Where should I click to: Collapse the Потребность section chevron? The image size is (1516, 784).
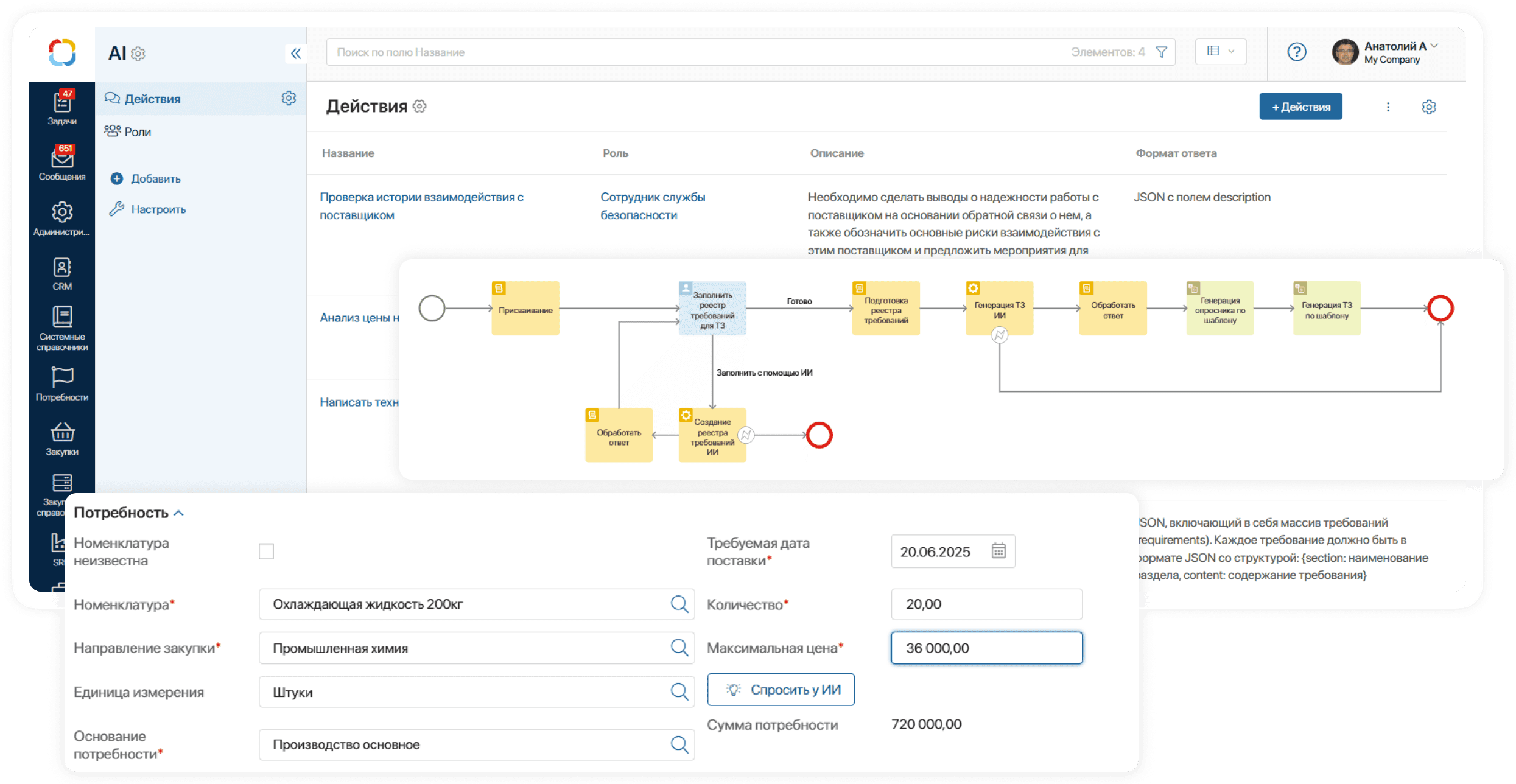pos(179,513)
